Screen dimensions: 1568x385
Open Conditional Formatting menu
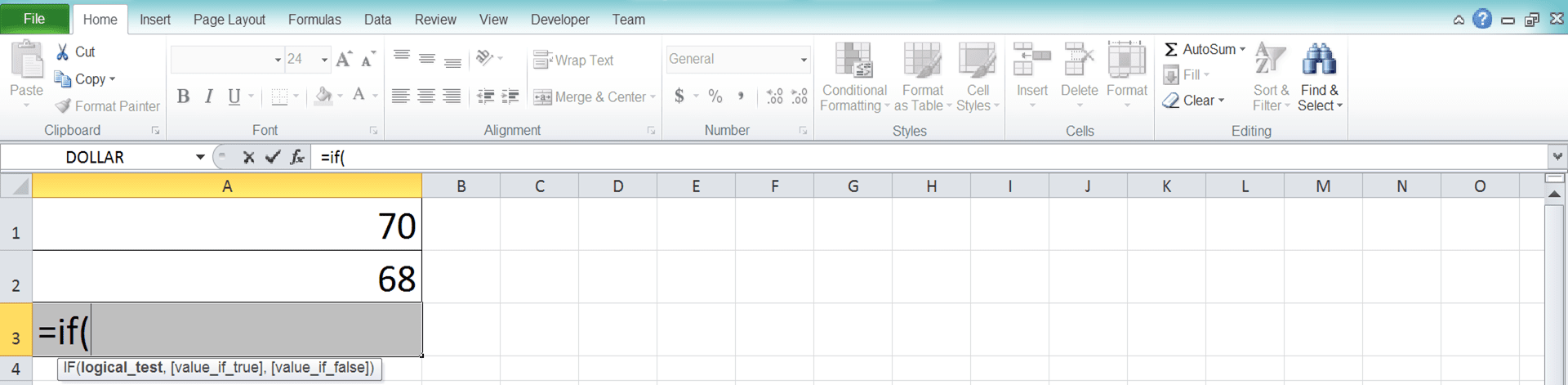tap(854, 77)
